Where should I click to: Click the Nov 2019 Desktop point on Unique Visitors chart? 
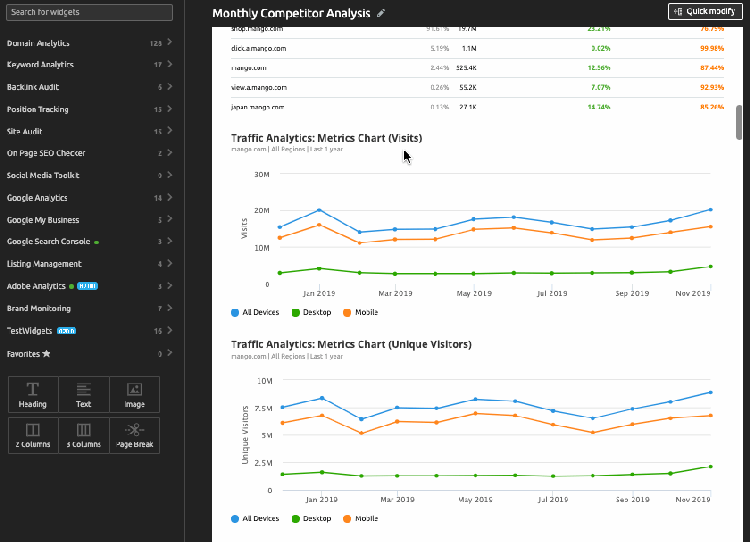(x=710, y=466)
